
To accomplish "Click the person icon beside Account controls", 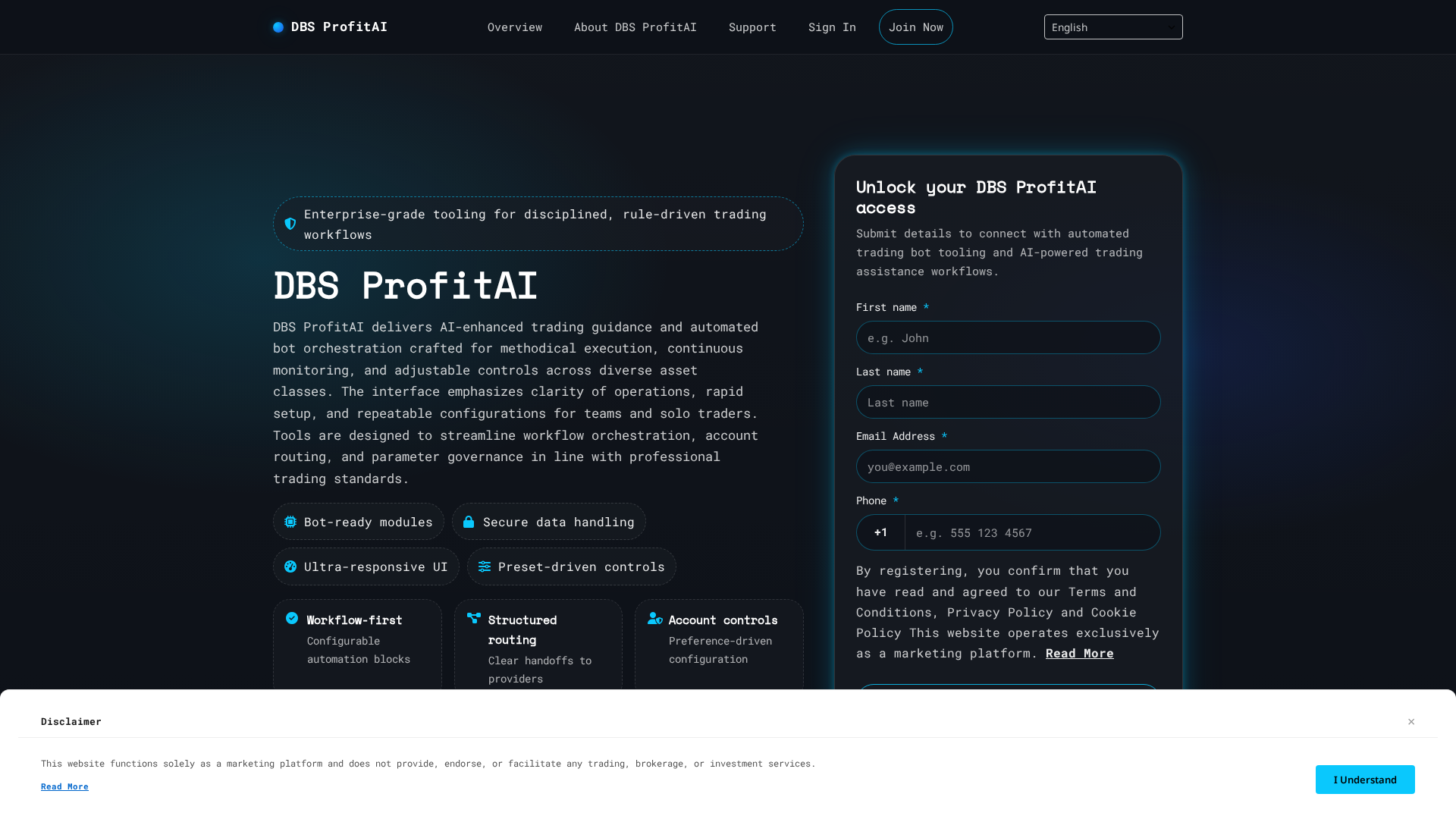I will point(654,618).
